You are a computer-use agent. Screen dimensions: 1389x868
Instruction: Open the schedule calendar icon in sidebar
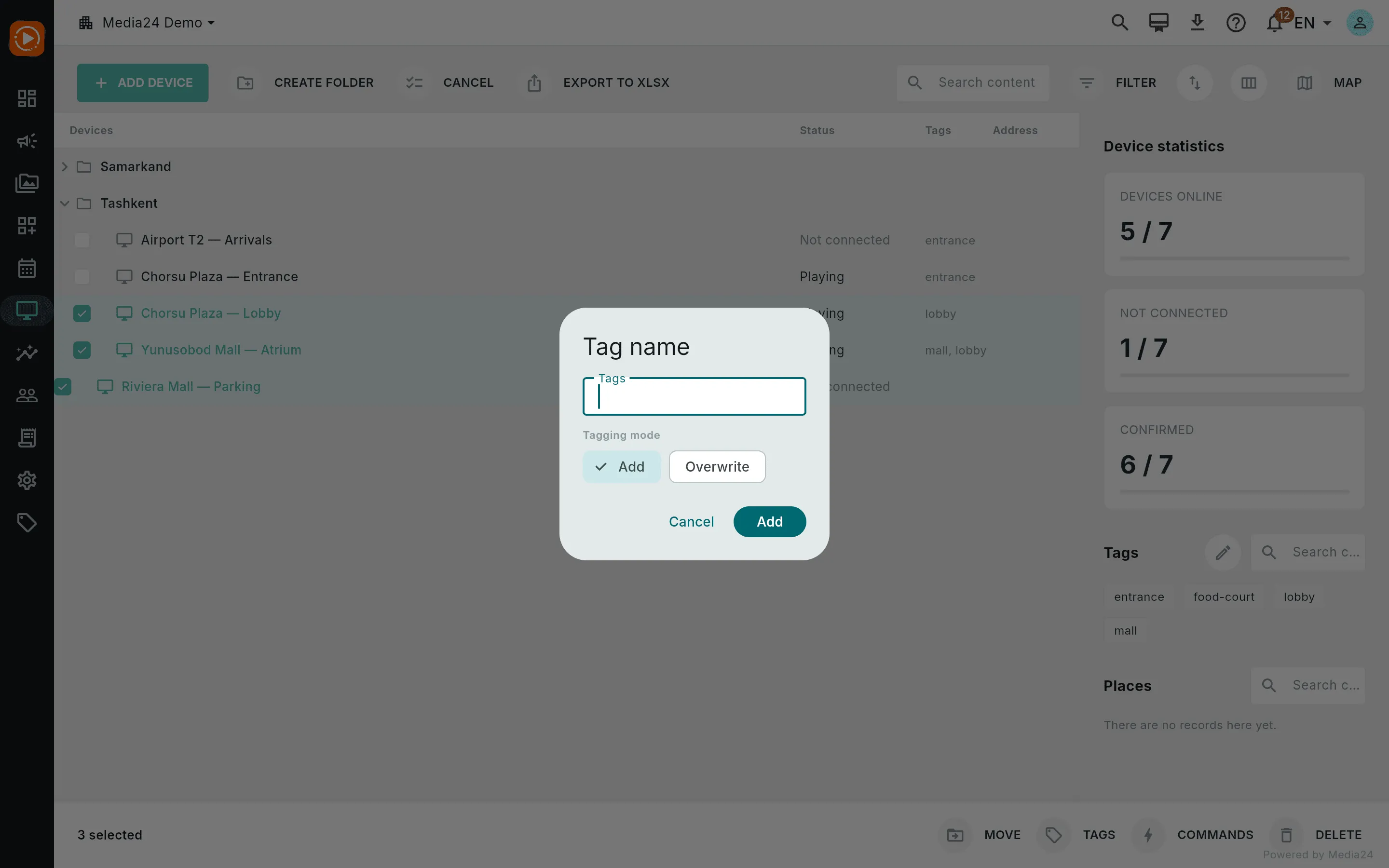pos(27,268)
